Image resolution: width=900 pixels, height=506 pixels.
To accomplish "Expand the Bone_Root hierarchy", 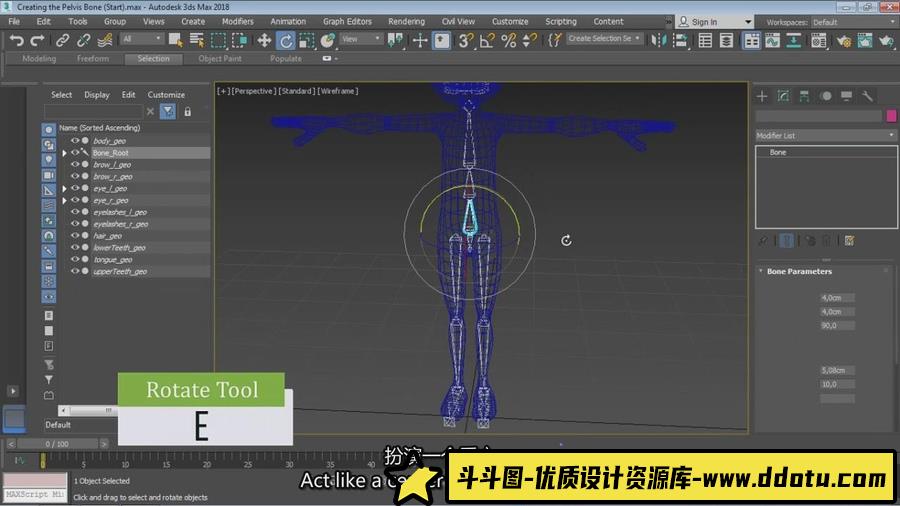I will coord(64,153).
